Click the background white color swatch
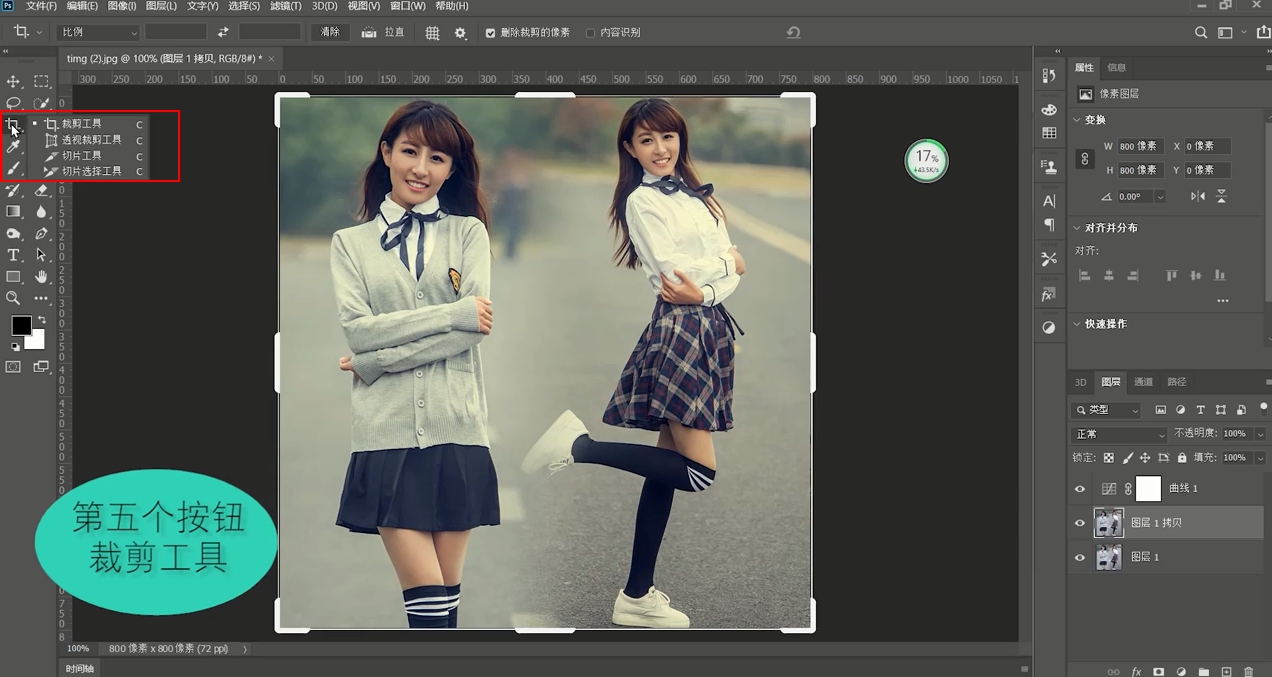The width and height of the screenshot is (1272, 677). point(37,342)
